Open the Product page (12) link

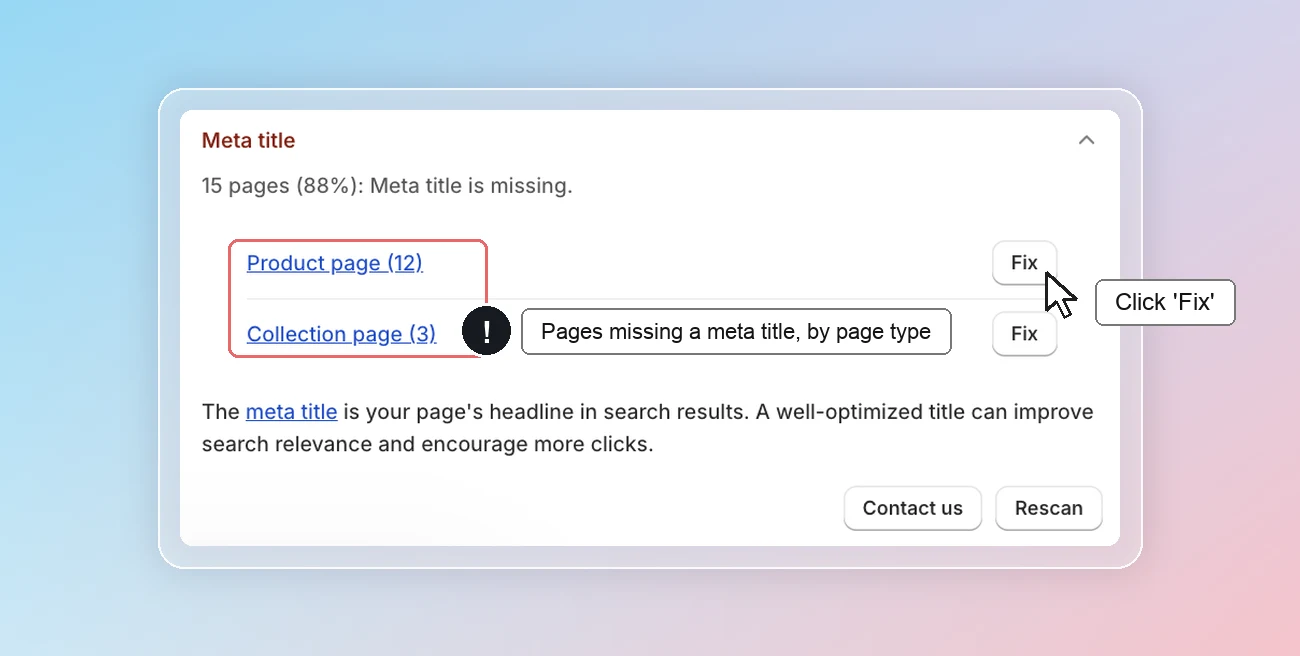pos(335,263)
